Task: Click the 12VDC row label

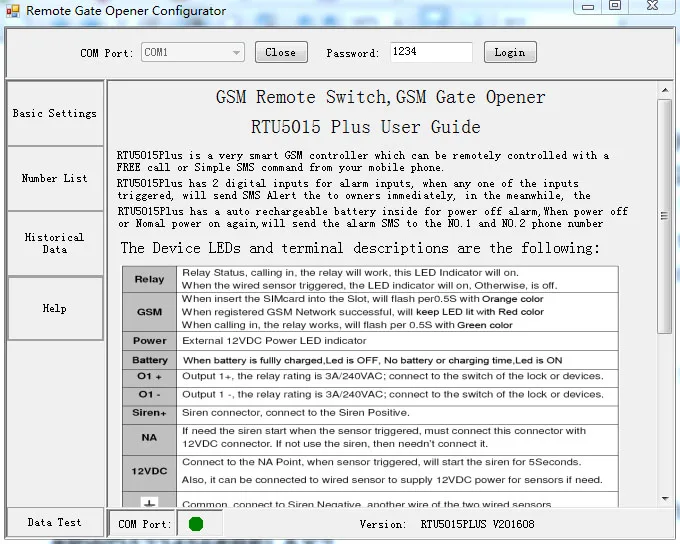Action: tap(149, 472)
